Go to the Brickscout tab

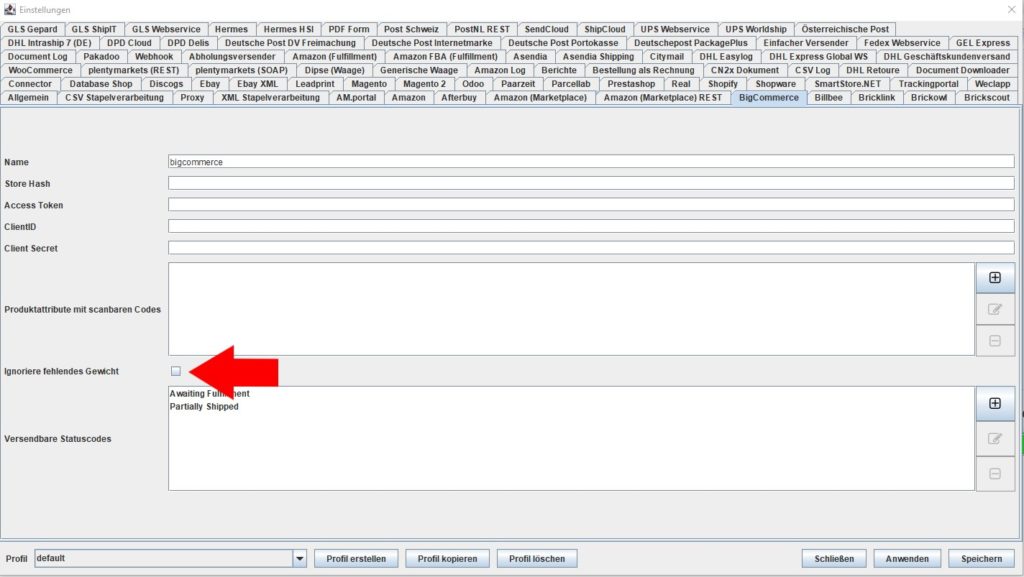click(x=987, y=97)
